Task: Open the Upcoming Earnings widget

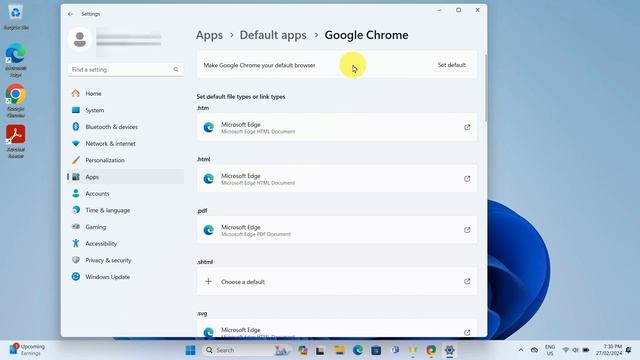Action: (x=27, y=350)
